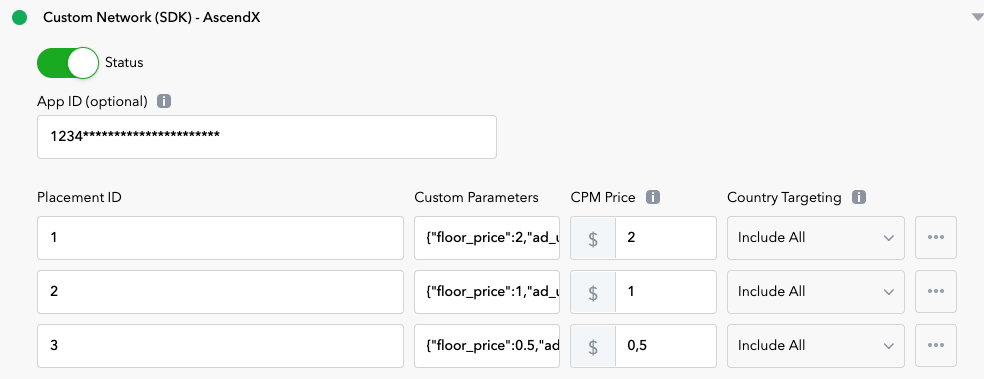Click the Country Targeting info icon
984x379 pixels.
pos(858,197)
